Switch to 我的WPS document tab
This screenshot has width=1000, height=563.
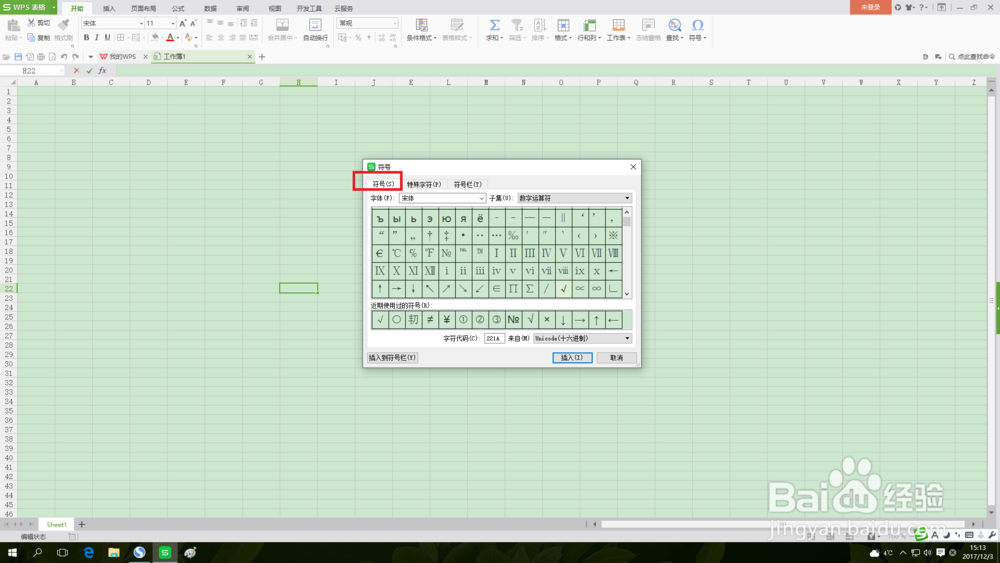(122, 57)
